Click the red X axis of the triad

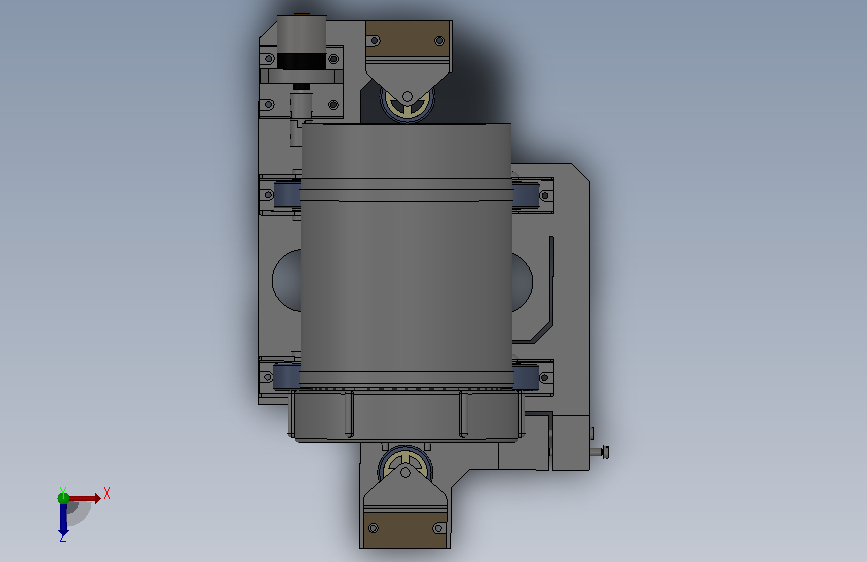pos(84,498)
